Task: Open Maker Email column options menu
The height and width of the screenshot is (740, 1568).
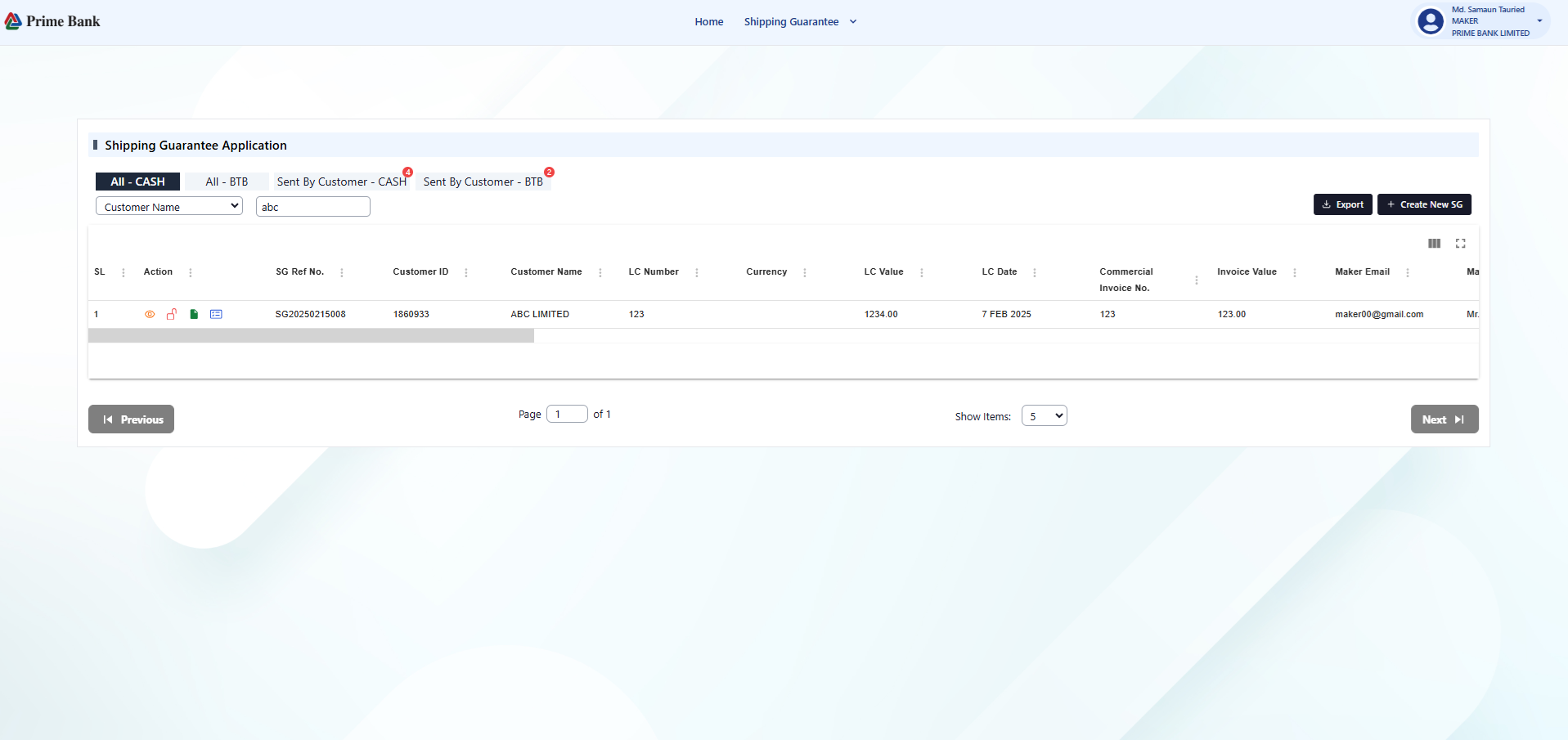Action: pyautogui.click(x=1408, y=273)
